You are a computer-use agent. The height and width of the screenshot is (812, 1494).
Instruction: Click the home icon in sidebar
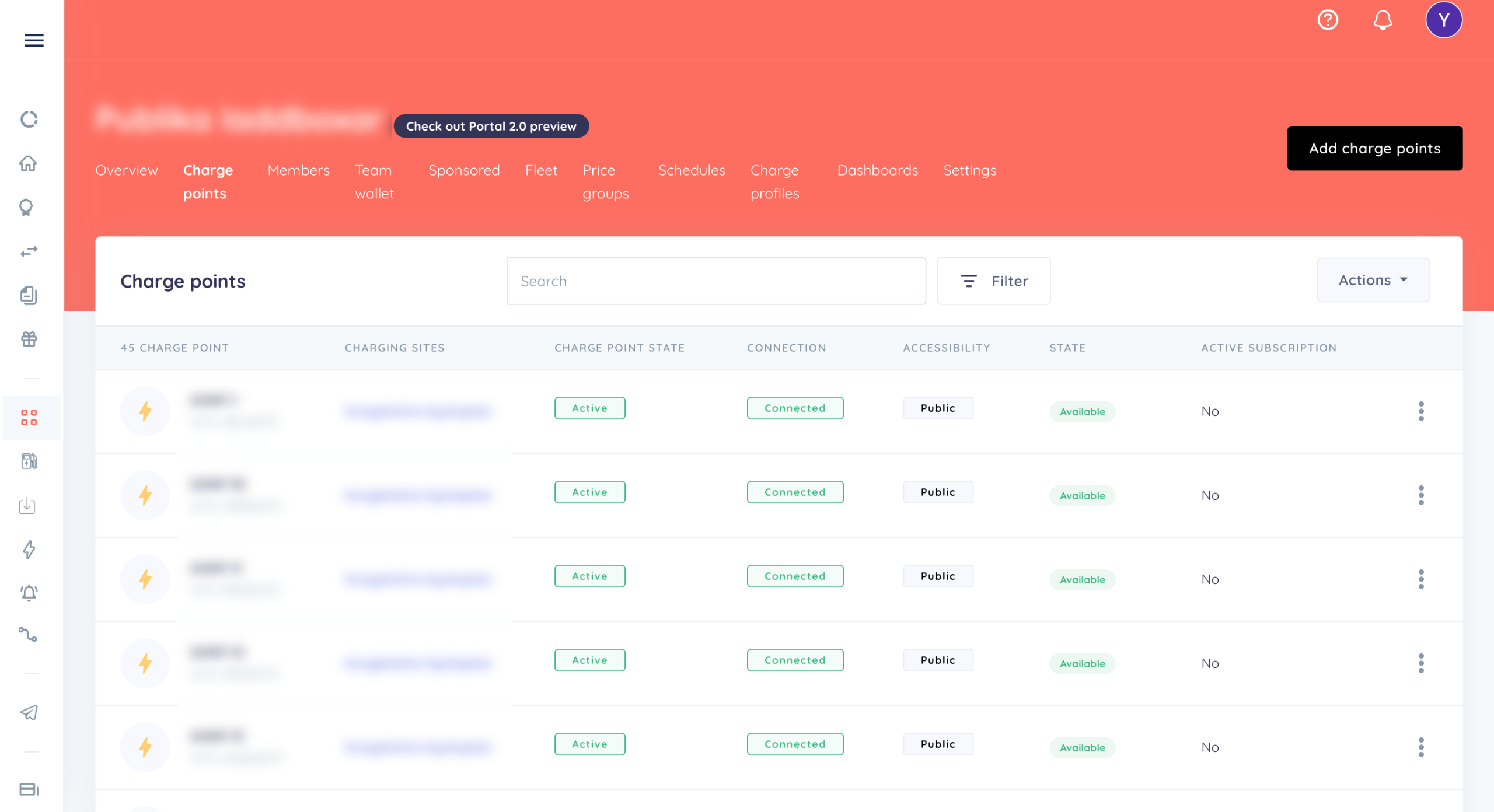point(28,163)
